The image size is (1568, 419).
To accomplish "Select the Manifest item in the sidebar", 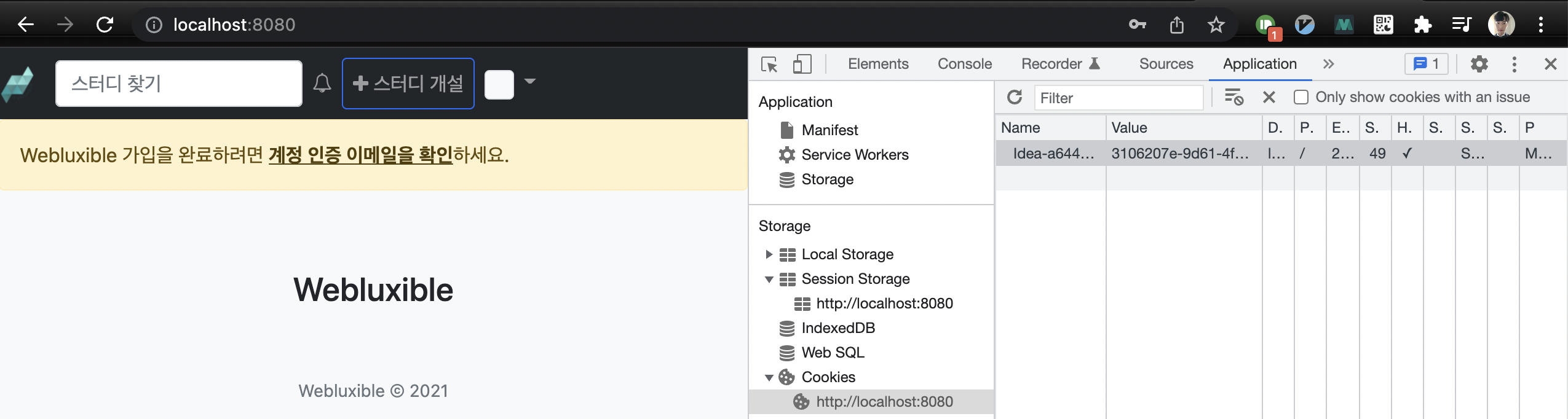I will tap(830, 130).
